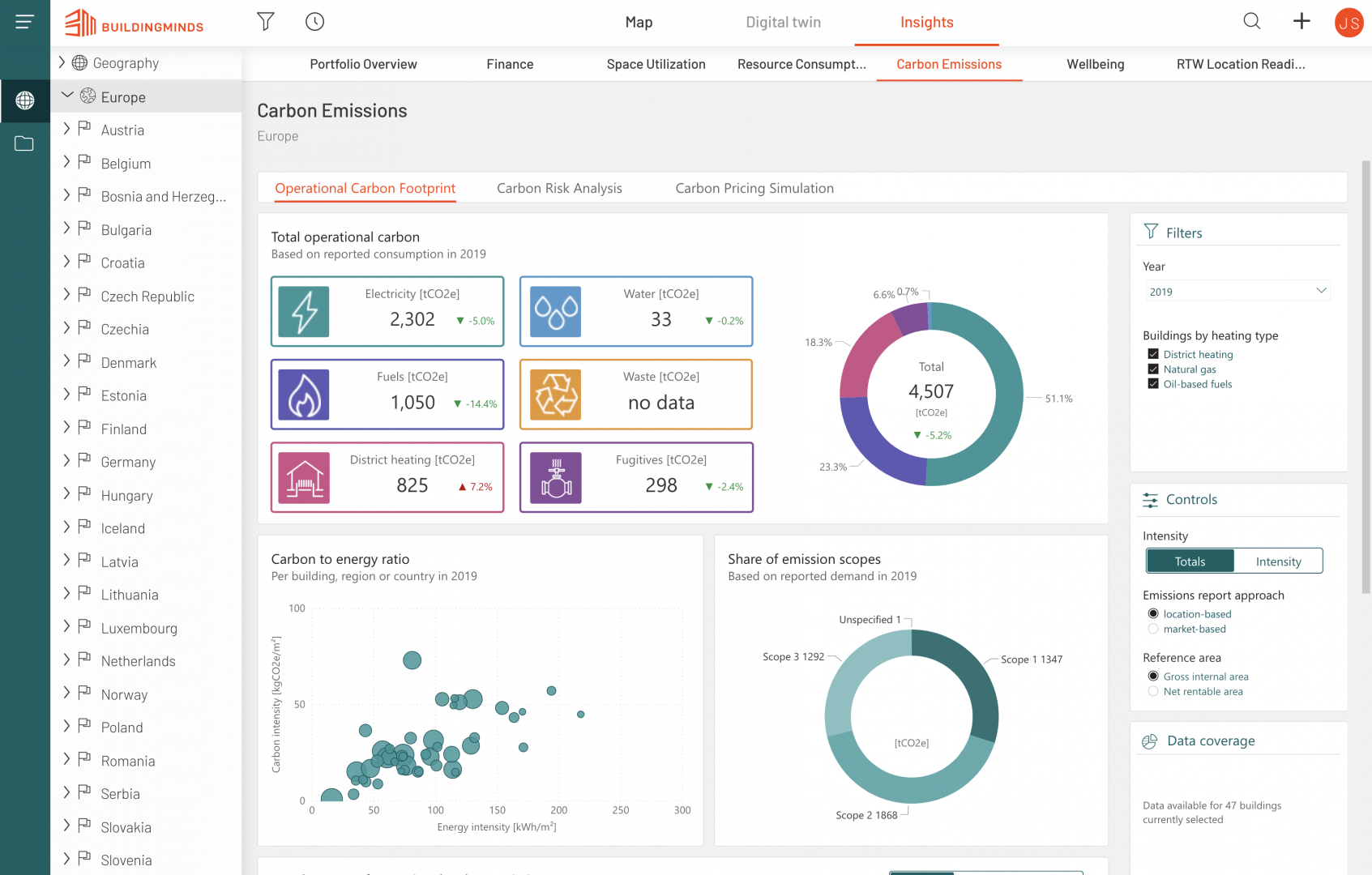
Task: Expand the Finland chevron
Action: (66, 427)
